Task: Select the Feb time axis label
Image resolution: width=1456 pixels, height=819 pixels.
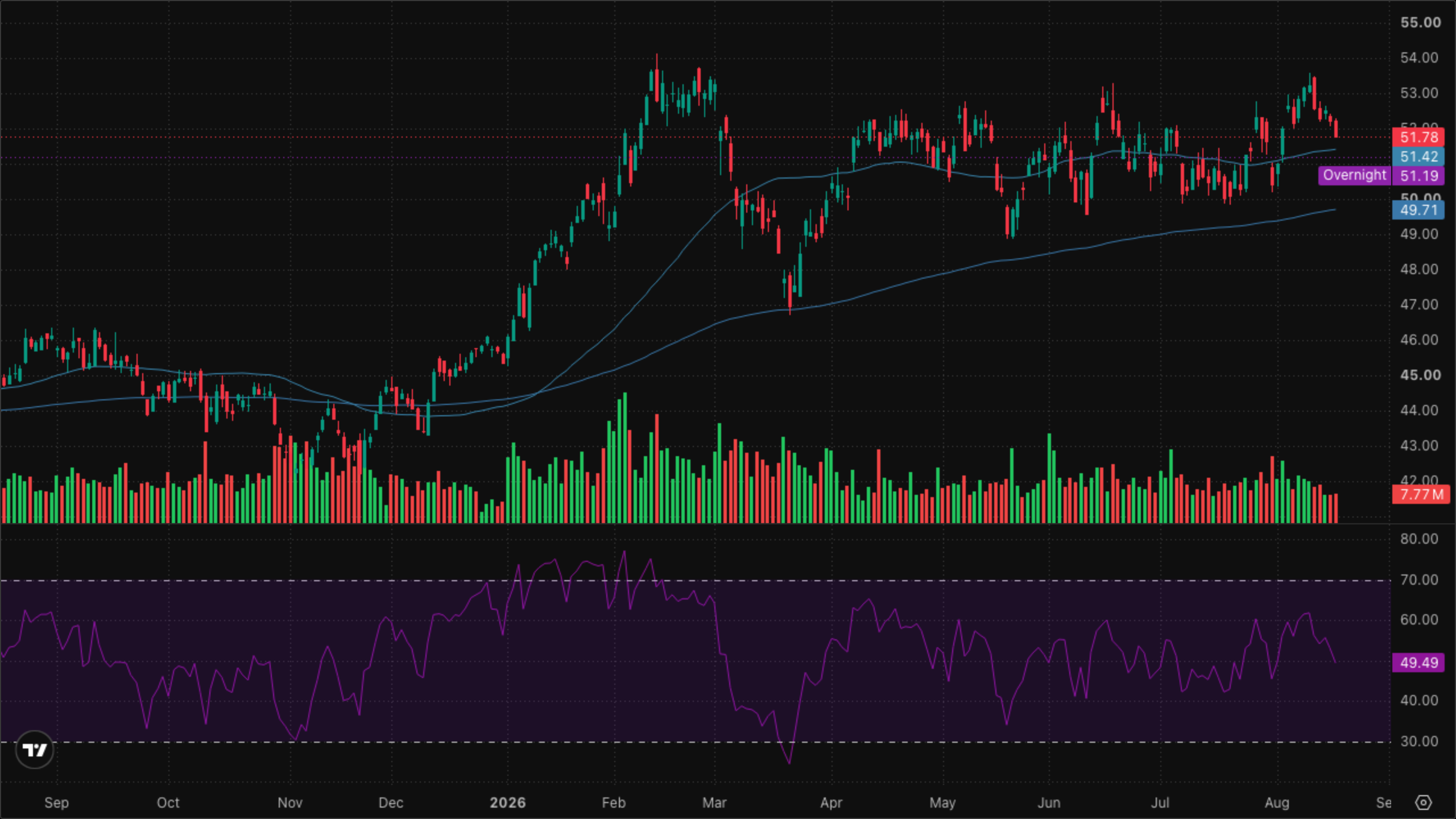Action: tap(614, 803)
